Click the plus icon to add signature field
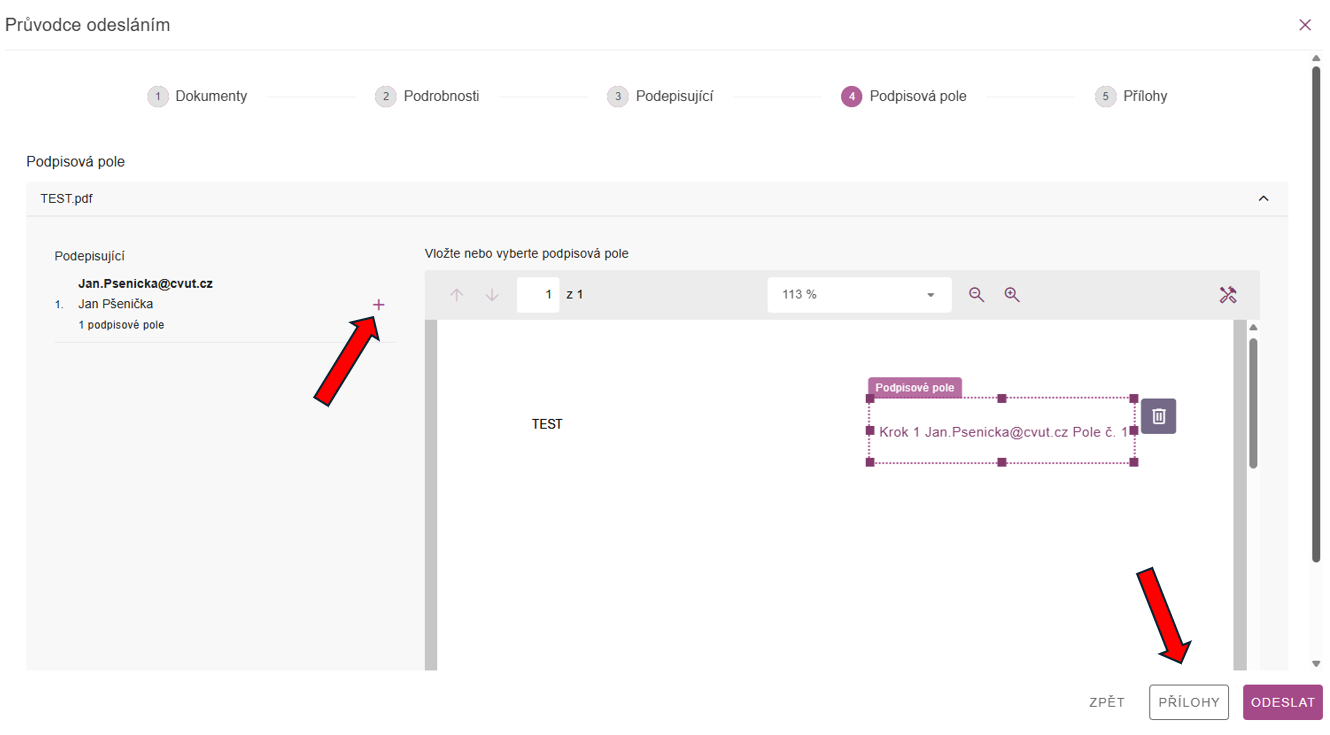The width and height of the screenshot is (1330, 735). [x=378, y=305]
